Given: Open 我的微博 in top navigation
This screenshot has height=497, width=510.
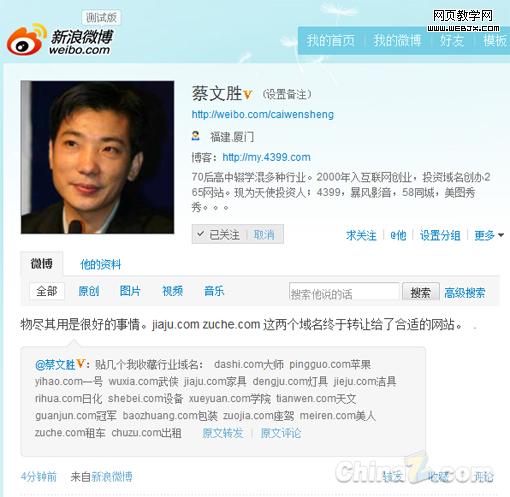Looking at the screenshot, I should click(397, 41).
